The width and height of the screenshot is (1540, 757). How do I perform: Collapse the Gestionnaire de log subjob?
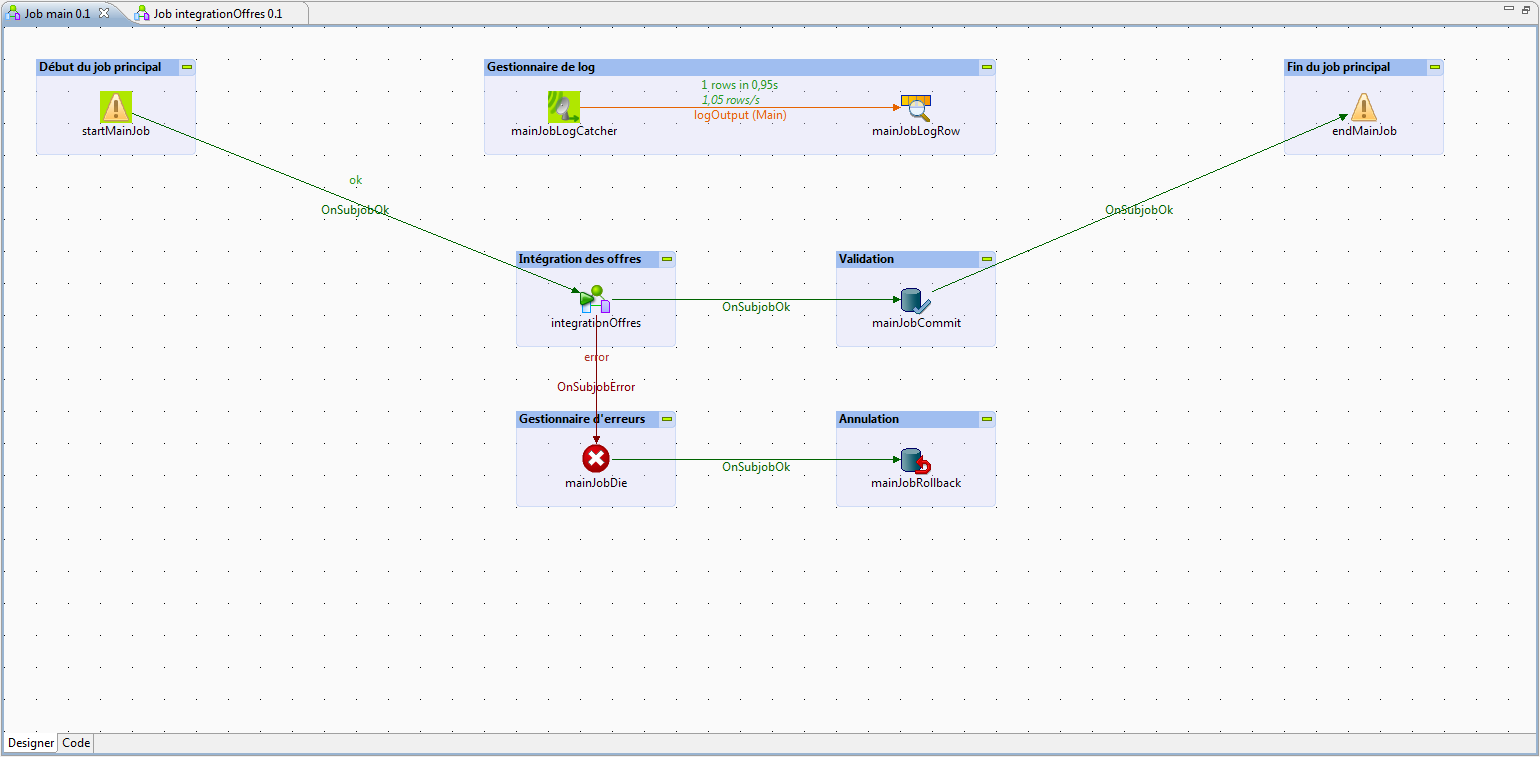tap(987, 67)
